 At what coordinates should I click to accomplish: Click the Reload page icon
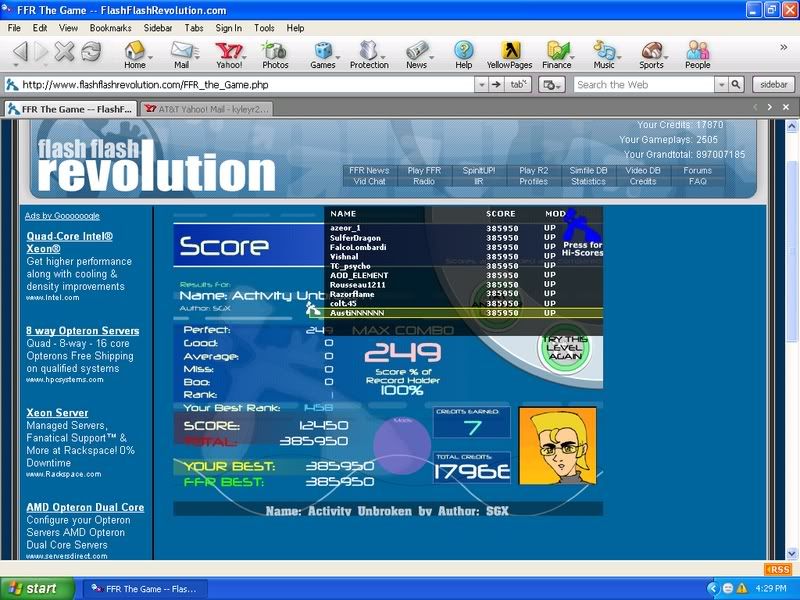tap(90, 52)
